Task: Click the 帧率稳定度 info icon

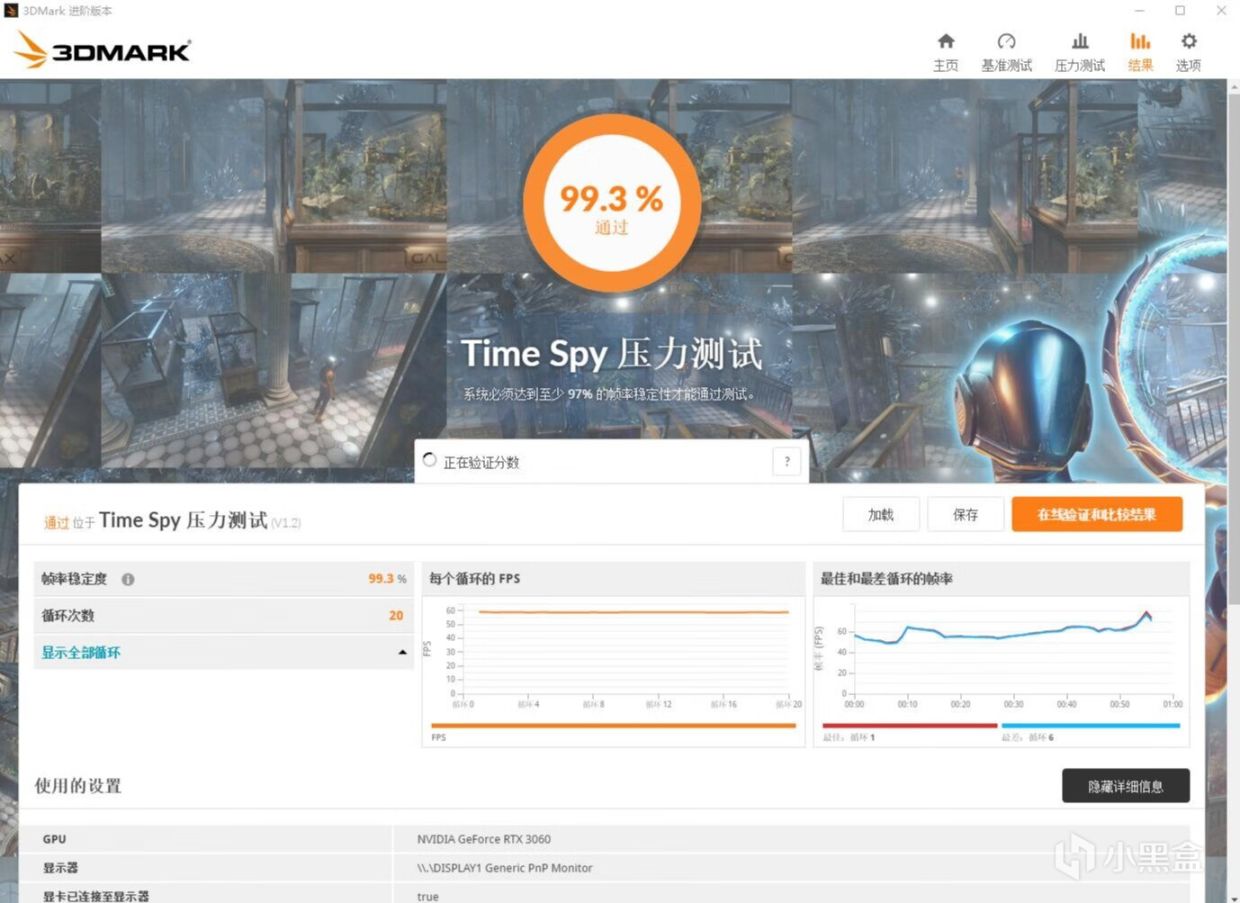Action: (128, 579)
